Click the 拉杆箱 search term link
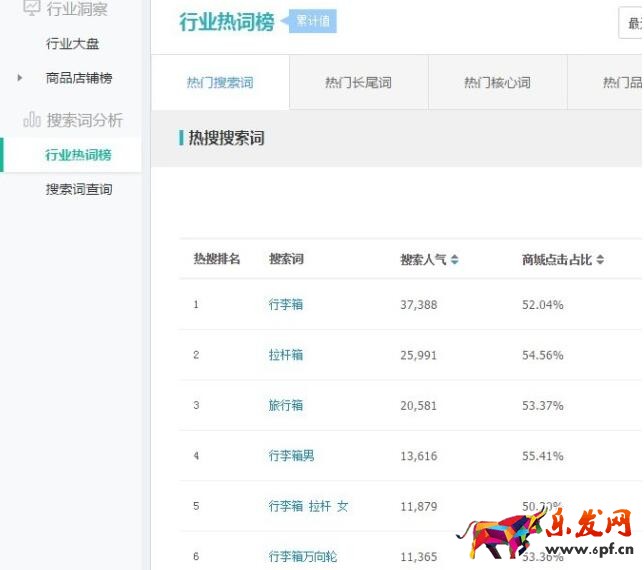Image resolution: width=644 pixels, height=570 pixels. [285, 355]
